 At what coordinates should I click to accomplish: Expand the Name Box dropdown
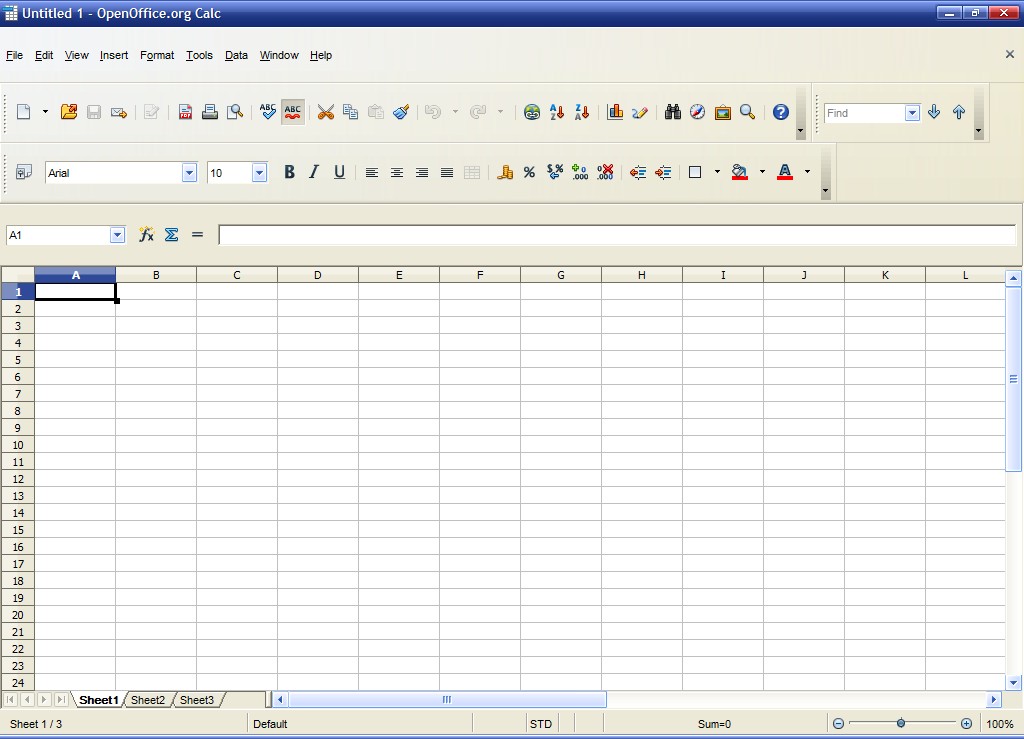coord(117,235)
